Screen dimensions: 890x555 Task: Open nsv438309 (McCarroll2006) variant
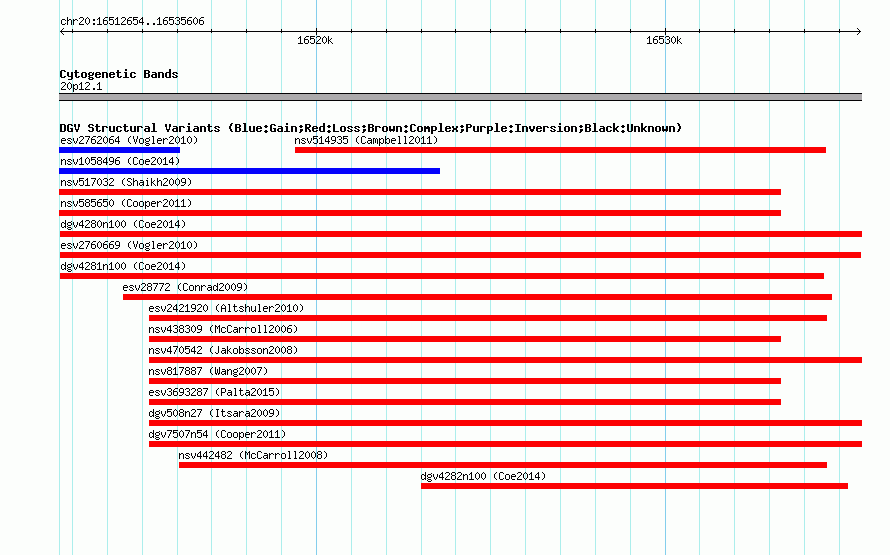click(223, 329)
